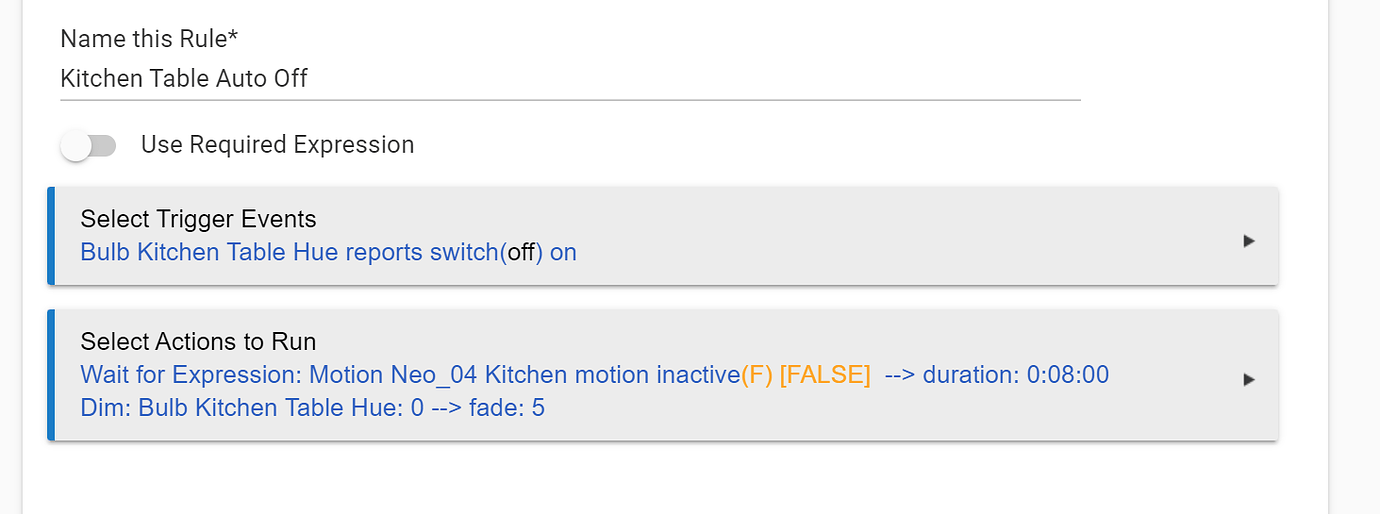Screen dimensions: 1380x514
Task: Click the underline beneath the rule name
Action: [570, 100]
